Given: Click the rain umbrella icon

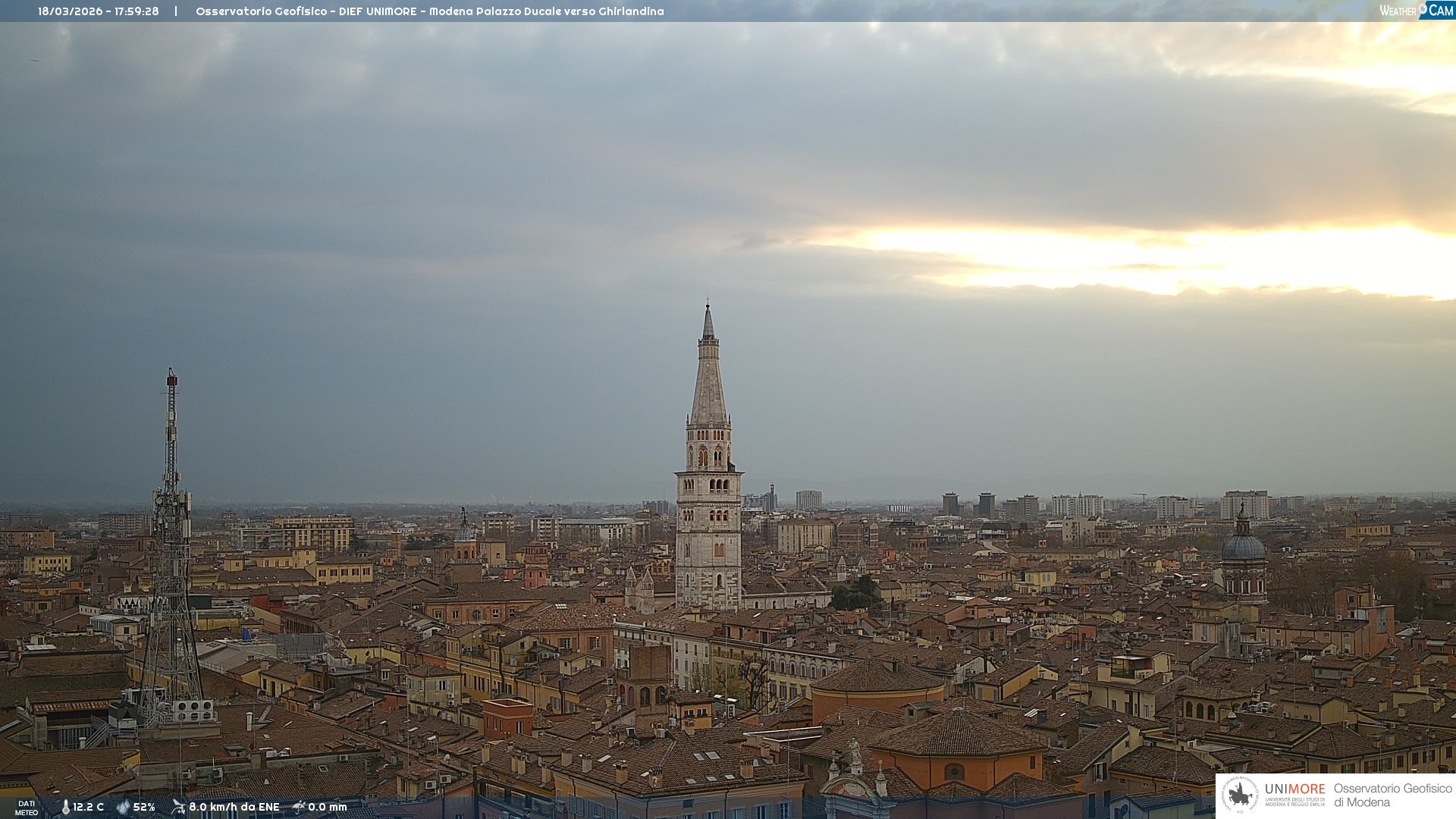Looking at the screenshot, I should pyautogui.click(x=299, y=807).
